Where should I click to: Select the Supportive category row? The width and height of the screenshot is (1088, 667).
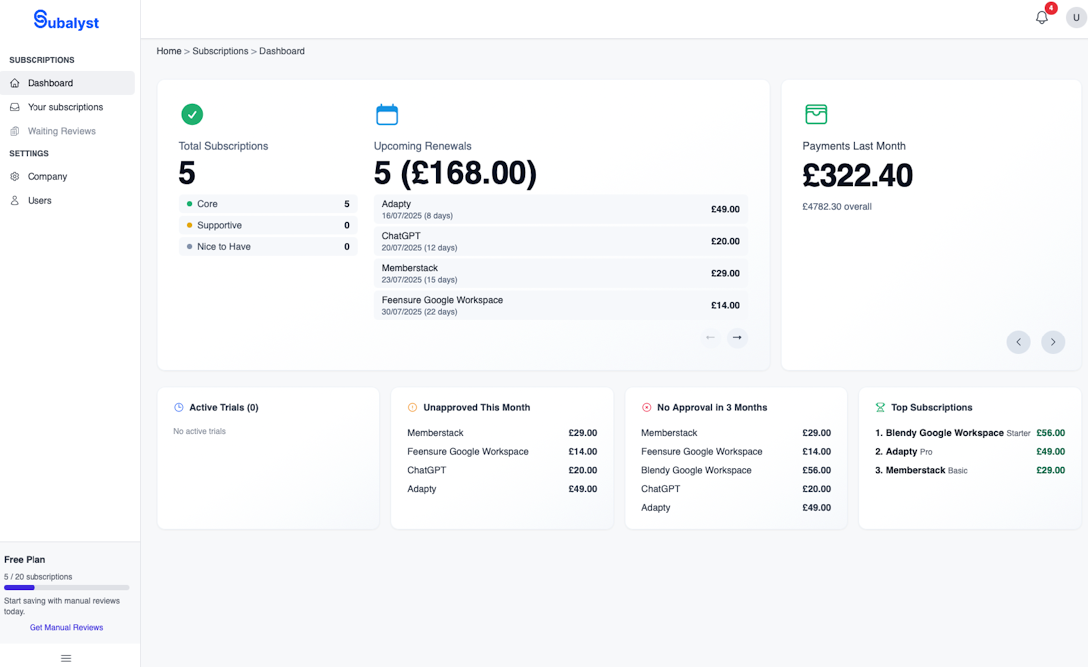click(268, 226)
